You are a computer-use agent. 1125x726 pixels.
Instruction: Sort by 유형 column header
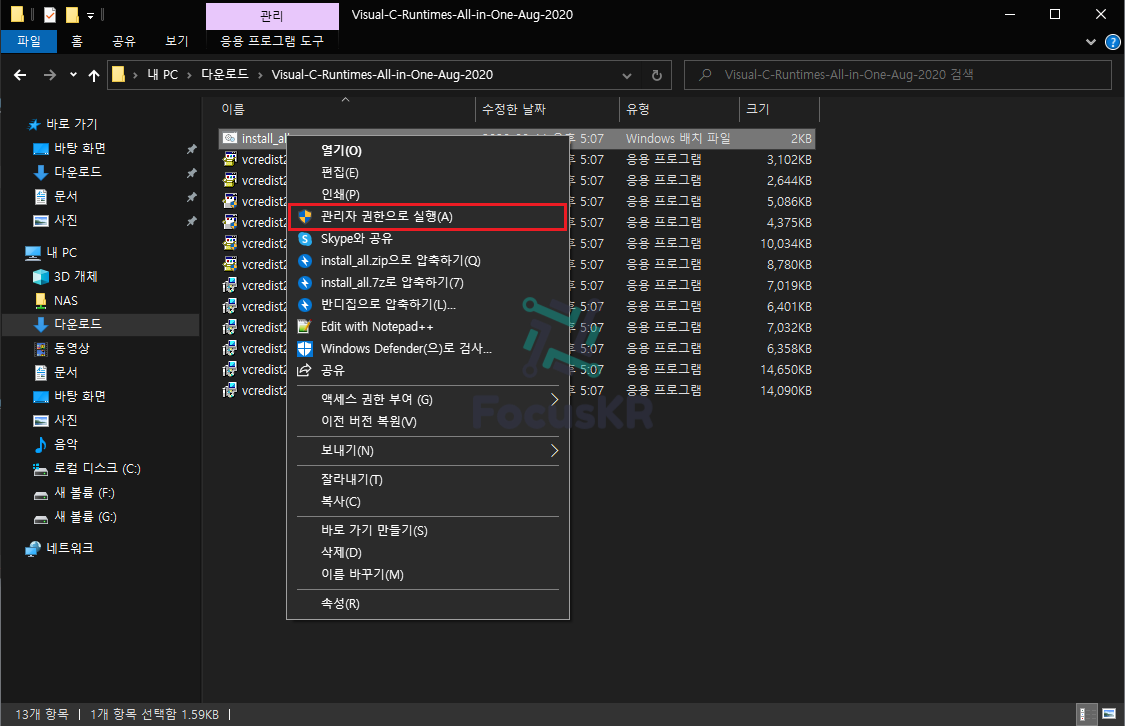679,109
